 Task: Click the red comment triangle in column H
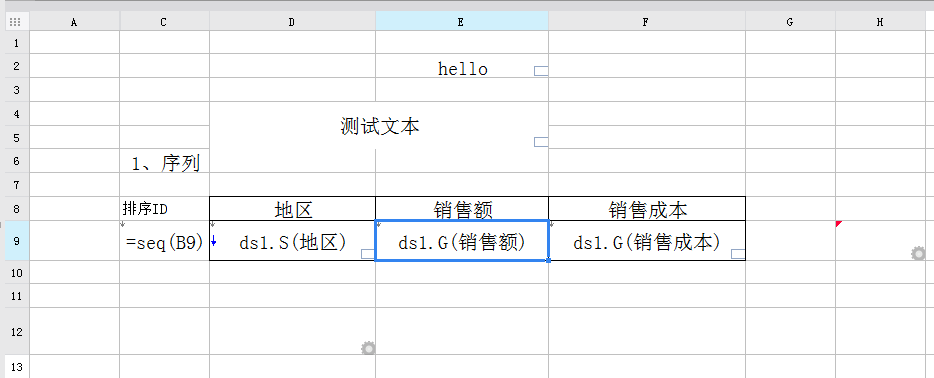(x=839, y=224)
